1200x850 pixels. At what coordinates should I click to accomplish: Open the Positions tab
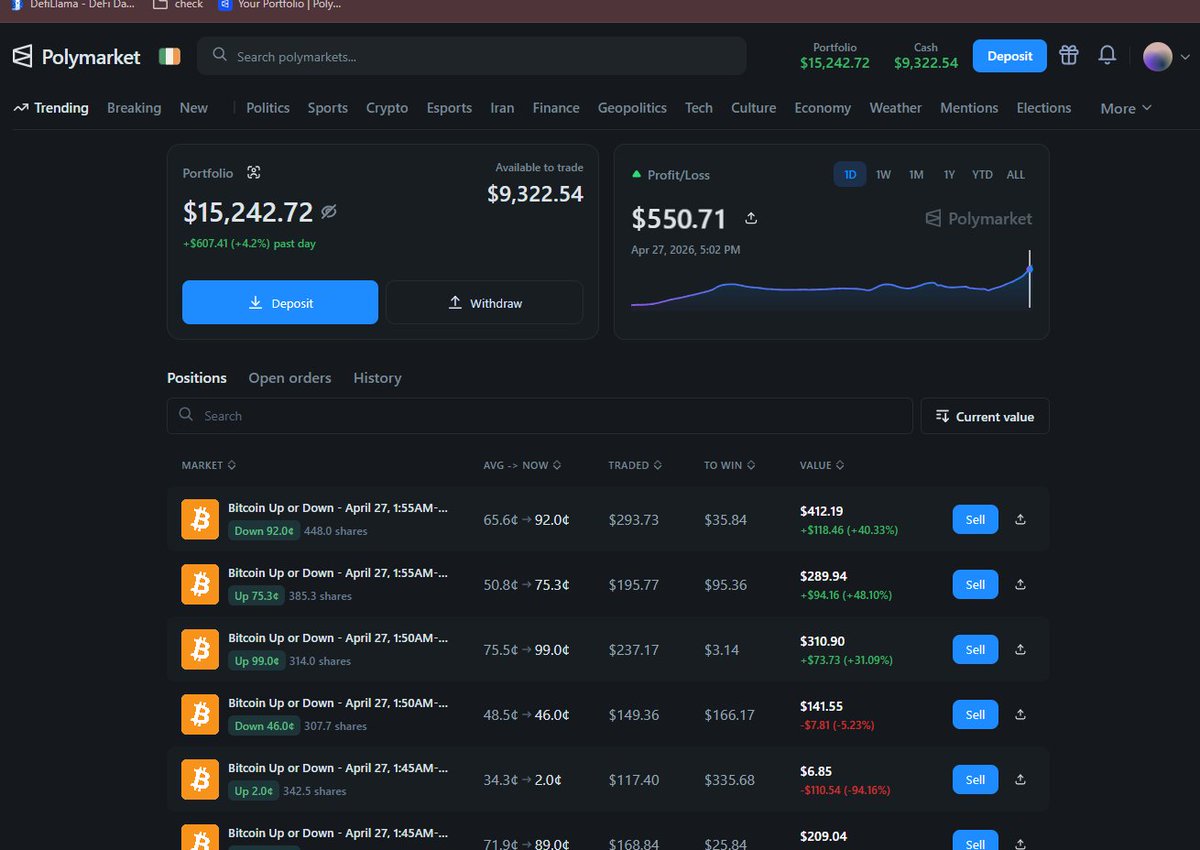[197, 378]
